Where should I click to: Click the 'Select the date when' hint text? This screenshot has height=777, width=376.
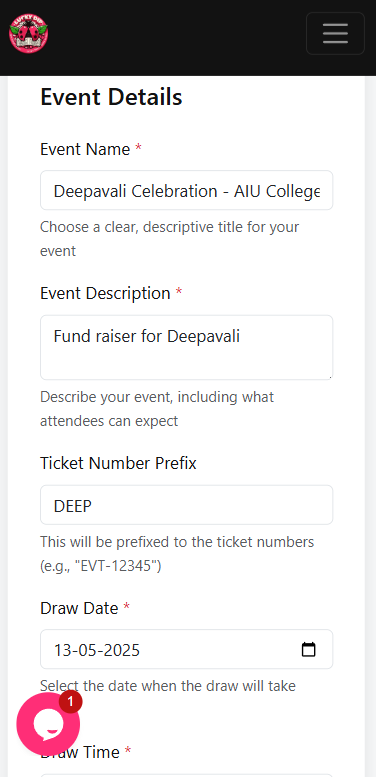(168, 686)
